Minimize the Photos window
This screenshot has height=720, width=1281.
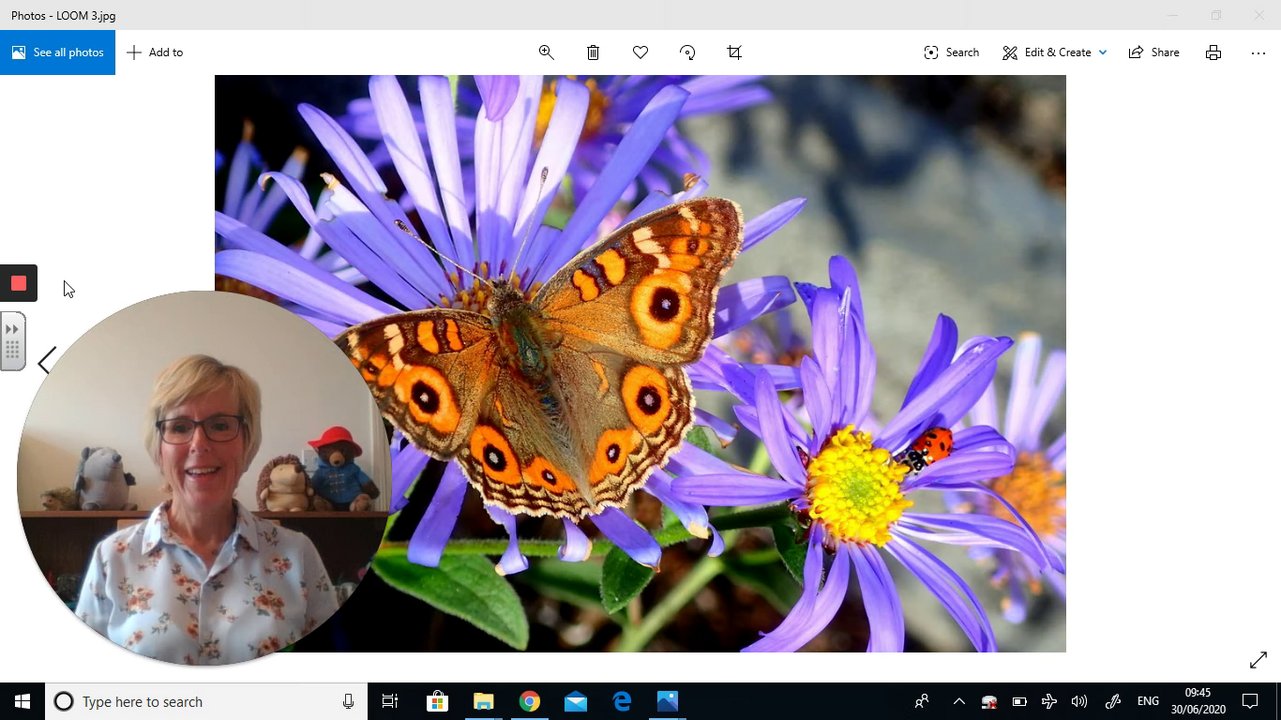[x=1172, y=15]
